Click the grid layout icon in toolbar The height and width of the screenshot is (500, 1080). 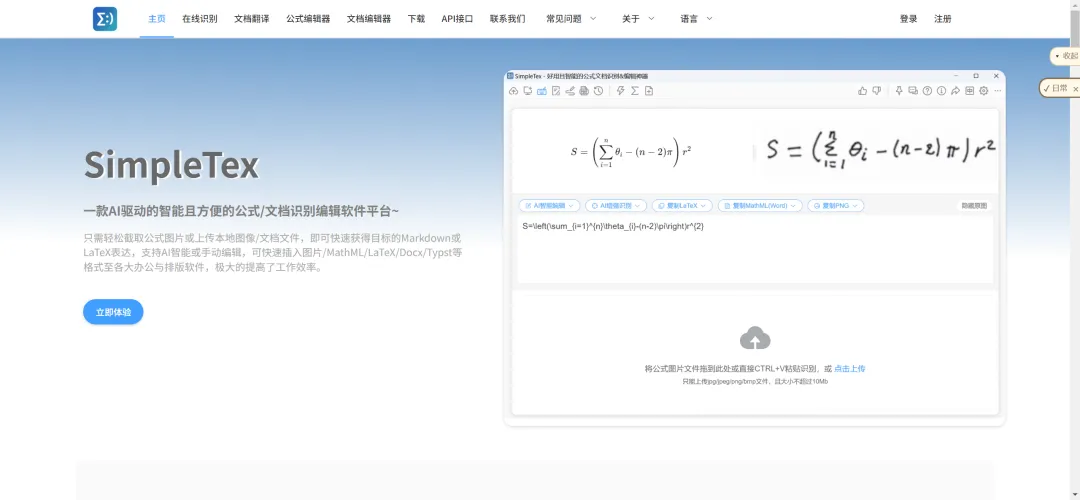(x=970, y=90)
